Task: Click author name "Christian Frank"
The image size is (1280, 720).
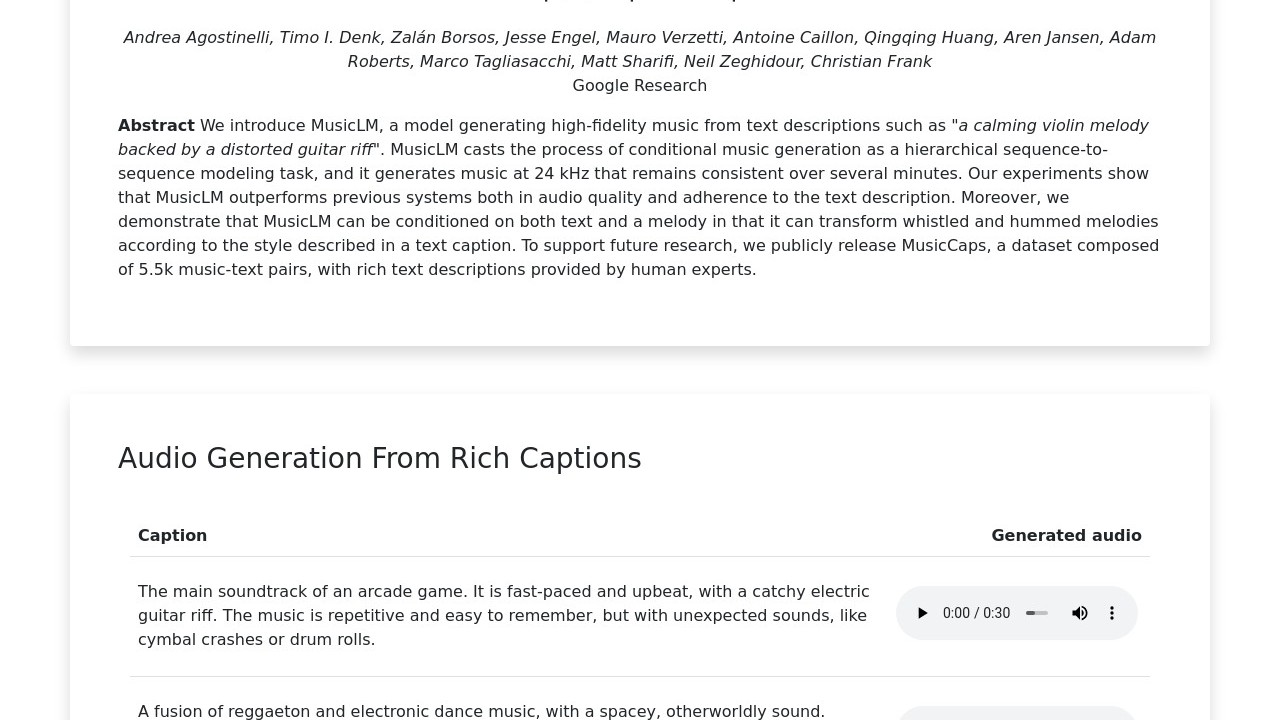Action: click(x=870, y=61)
